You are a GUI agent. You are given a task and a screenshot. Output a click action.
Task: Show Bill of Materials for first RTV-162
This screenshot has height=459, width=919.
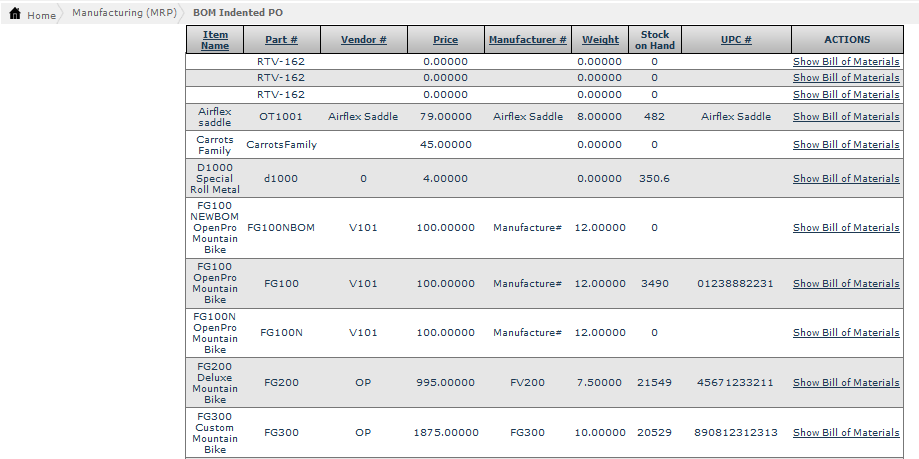coord(846,62)
